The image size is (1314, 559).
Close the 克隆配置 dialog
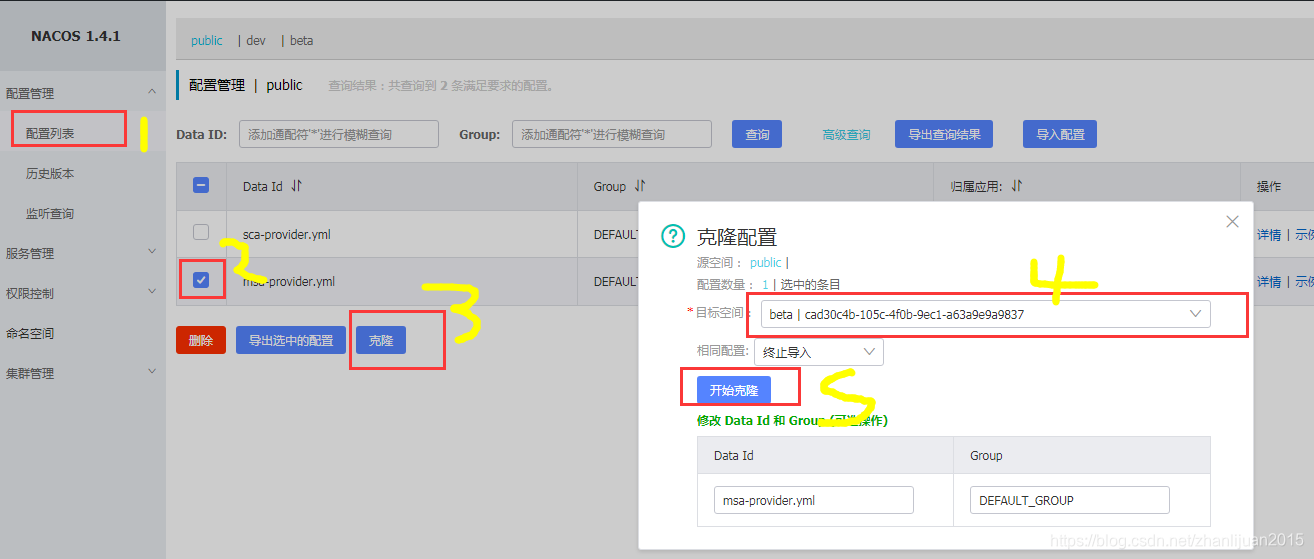[x=1232, y=221]
